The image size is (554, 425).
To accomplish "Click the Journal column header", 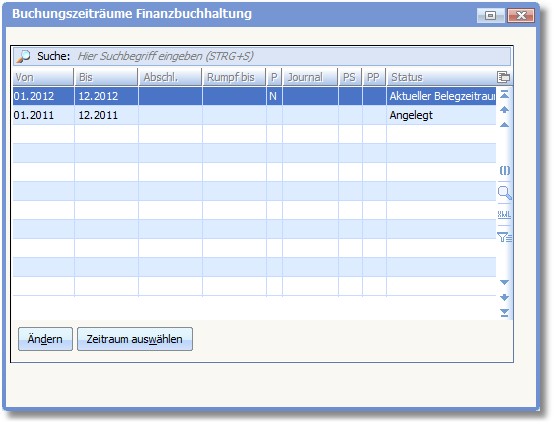I will [310, 77].
